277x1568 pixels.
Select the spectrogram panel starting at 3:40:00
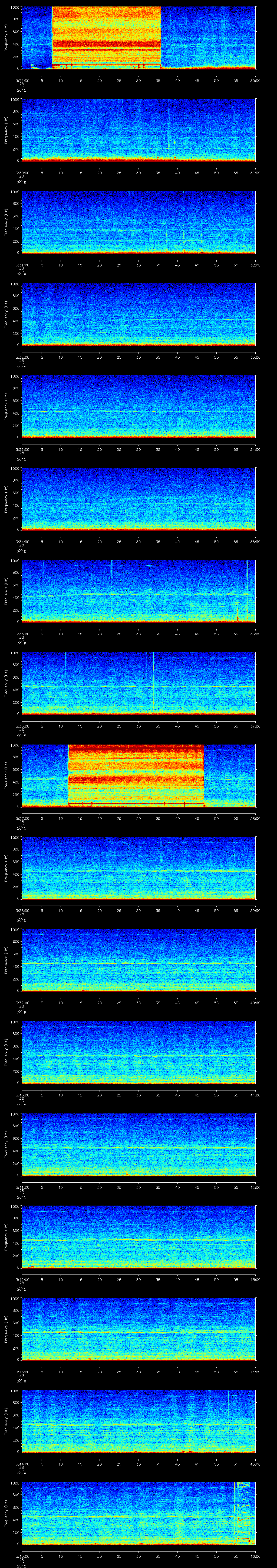click(x=139, y=1052)
